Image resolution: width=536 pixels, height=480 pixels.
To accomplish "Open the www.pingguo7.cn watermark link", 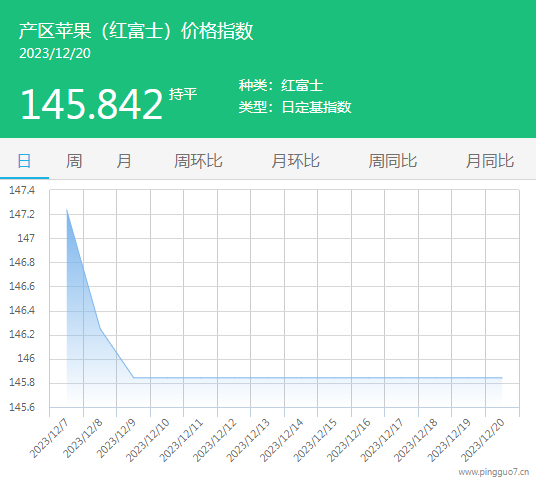I will coord(494,472).
